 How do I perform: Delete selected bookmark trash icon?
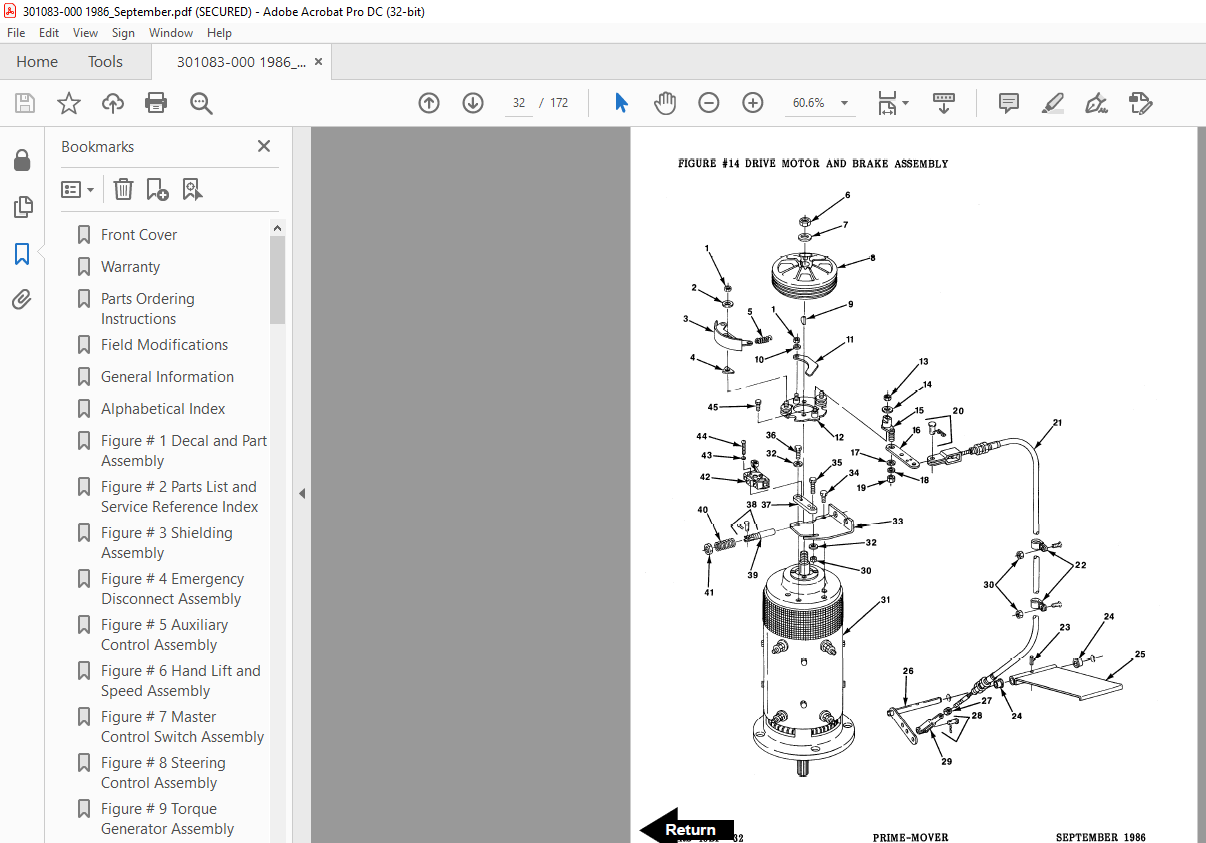[x=123, y=189]
